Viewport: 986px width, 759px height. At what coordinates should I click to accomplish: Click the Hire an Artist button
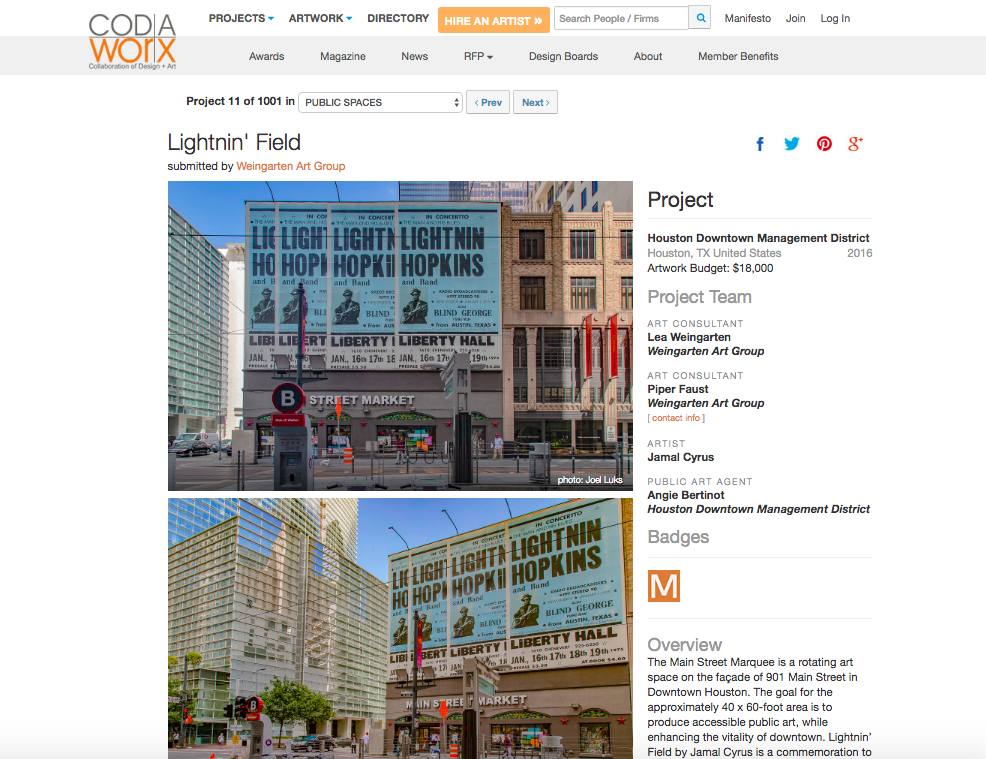[x=494, y=20]
